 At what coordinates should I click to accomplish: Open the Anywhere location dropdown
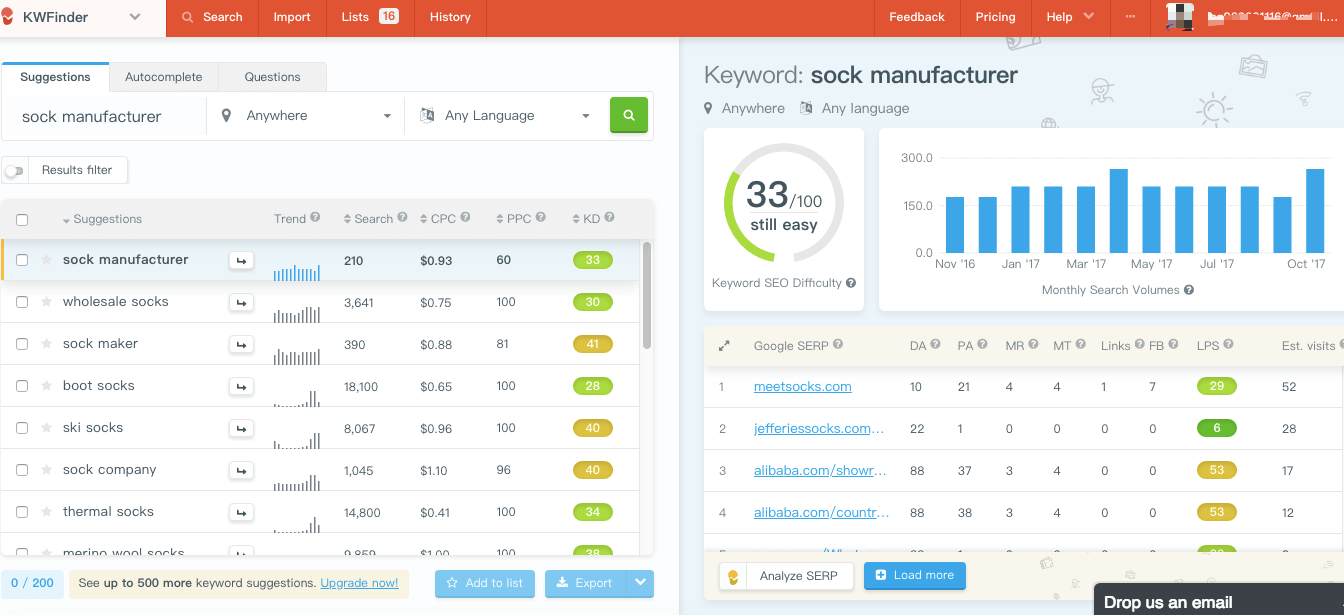point(305,116)
